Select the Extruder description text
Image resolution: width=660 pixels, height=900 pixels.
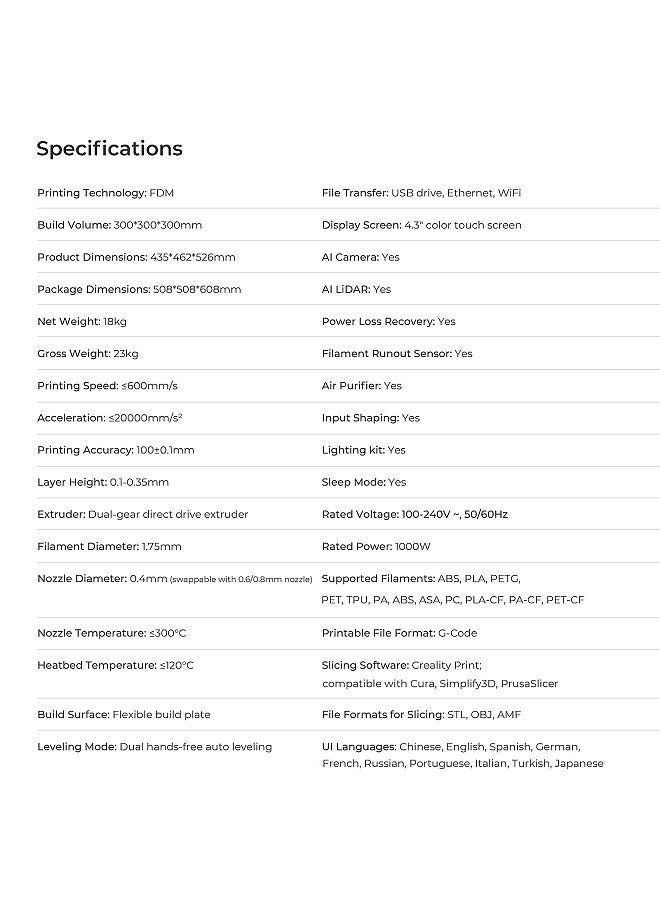[142, 514]
